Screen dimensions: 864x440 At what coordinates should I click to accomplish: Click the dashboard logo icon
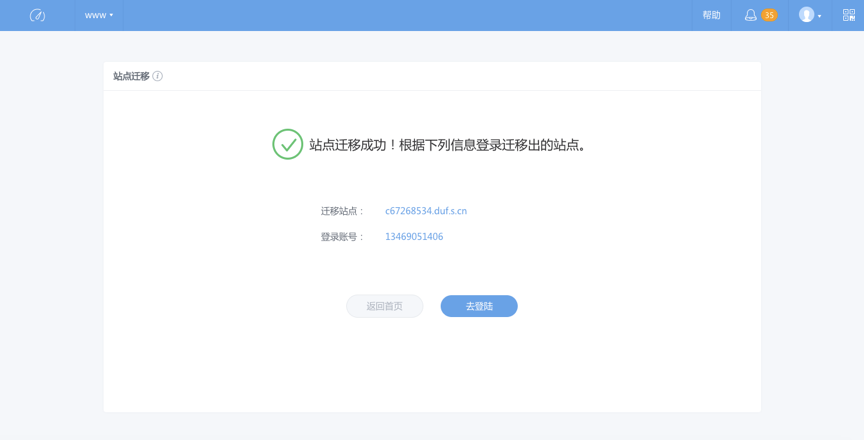37,15
